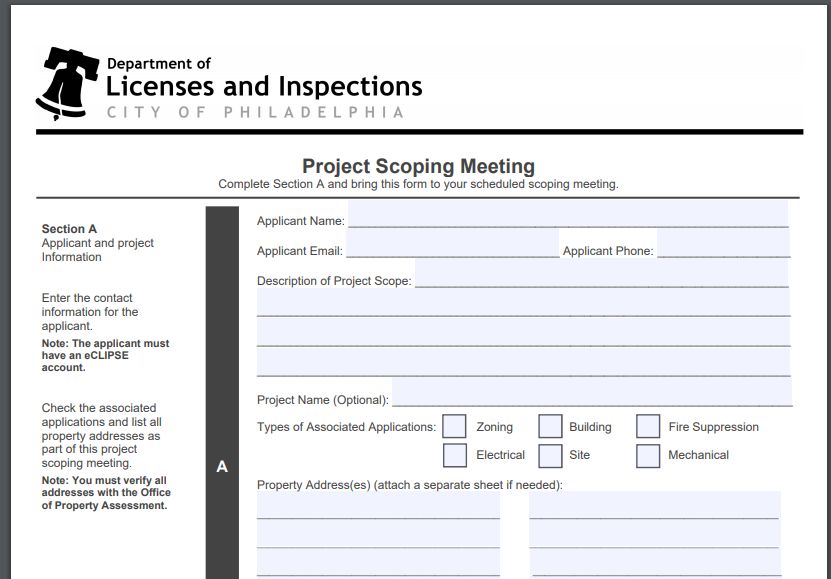This screenshot has height=579, width=831.
Task: Click the "Applicant and project Information" text
Action: [x=98, y=250]
